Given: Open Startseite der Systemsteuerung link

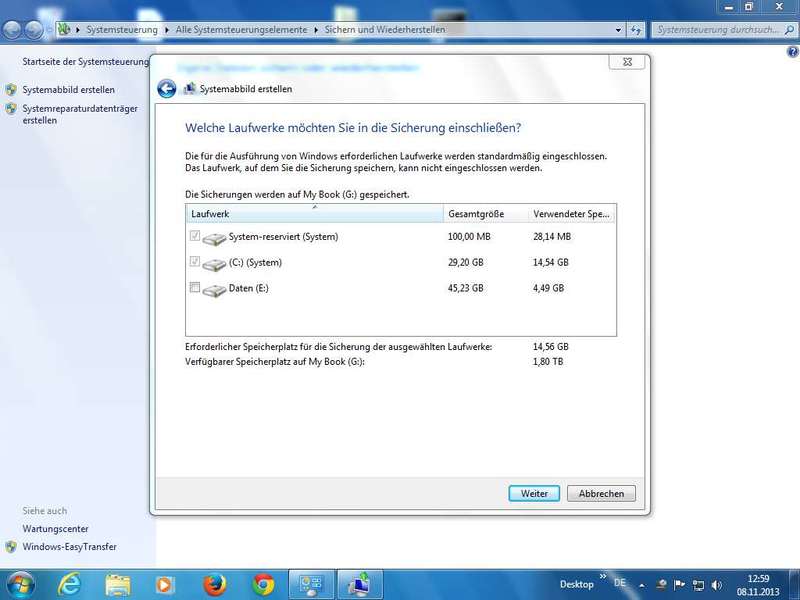Looking at the screenshot, I should (x=86, y=62).
